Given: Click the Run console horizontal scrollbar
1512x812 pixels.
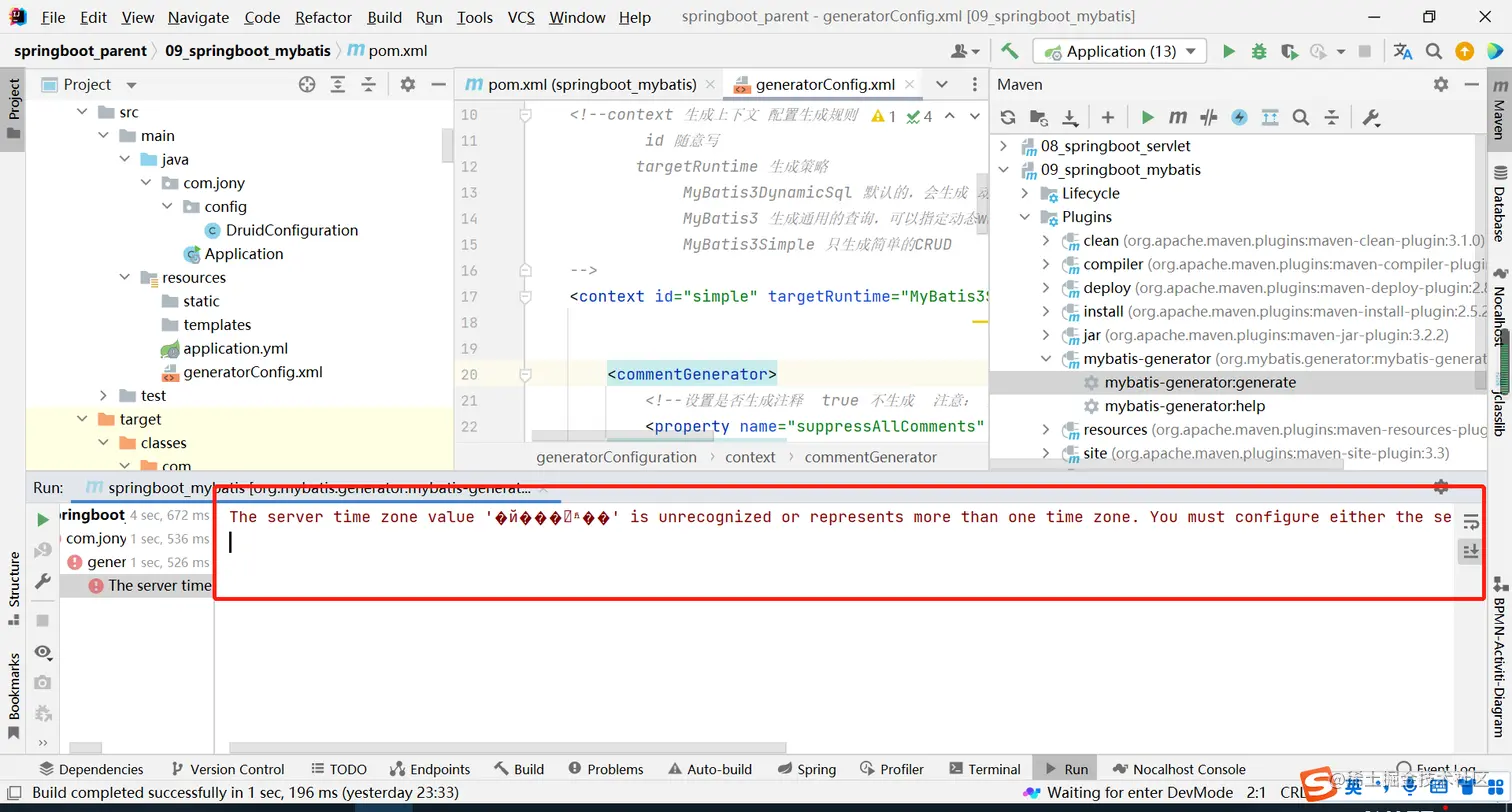Looking at the screenshot, I should (507, 747).
